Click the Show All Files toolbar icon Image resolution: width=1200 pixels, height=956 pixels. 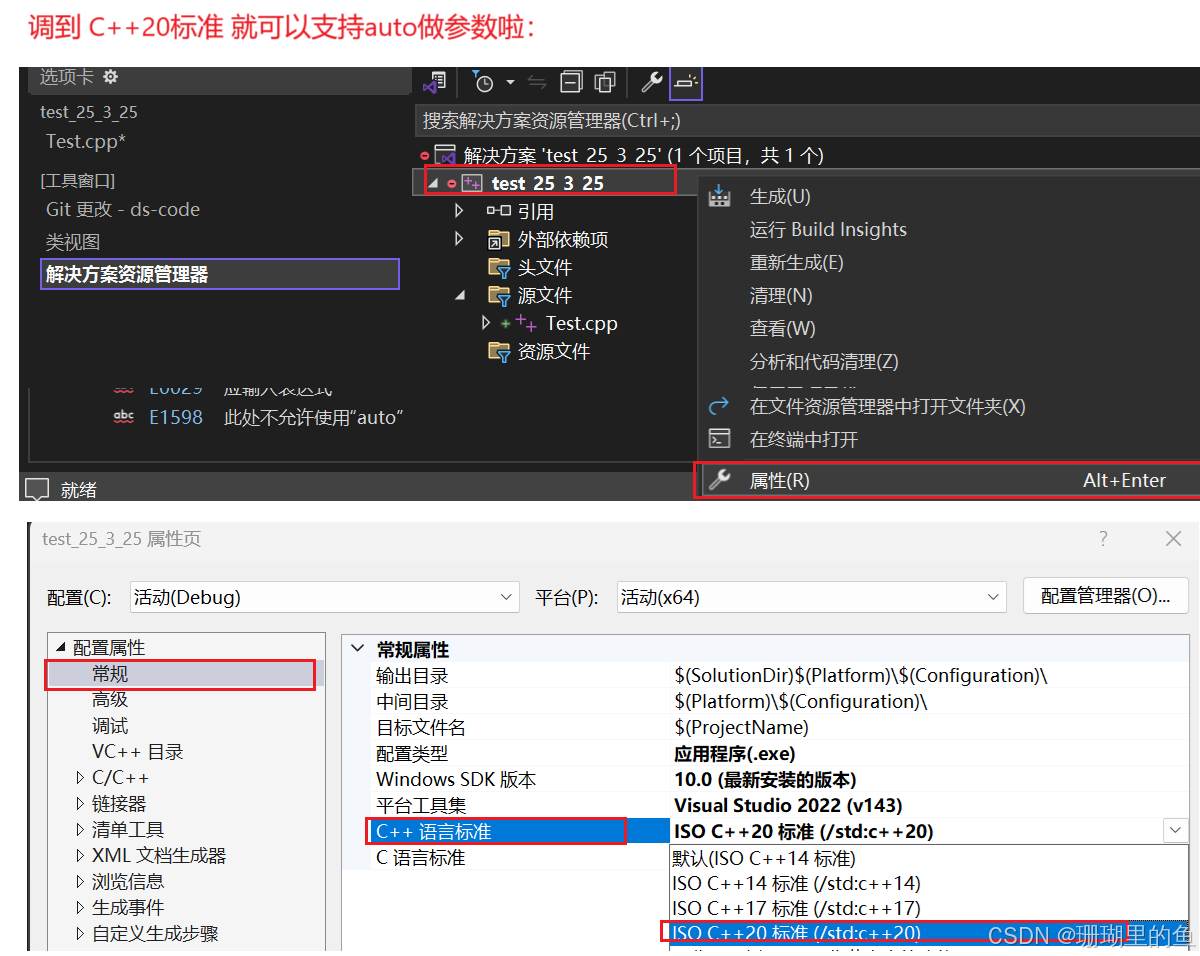(605, 82)
